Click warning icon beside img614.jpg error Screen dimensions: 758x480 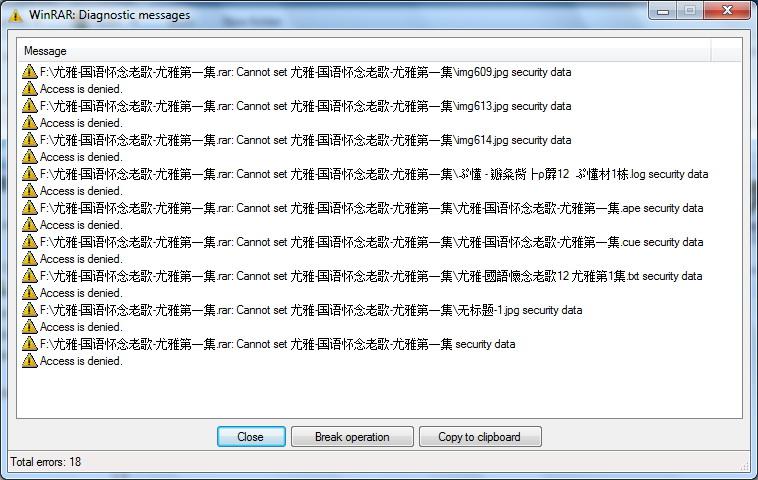coord(29,140)
